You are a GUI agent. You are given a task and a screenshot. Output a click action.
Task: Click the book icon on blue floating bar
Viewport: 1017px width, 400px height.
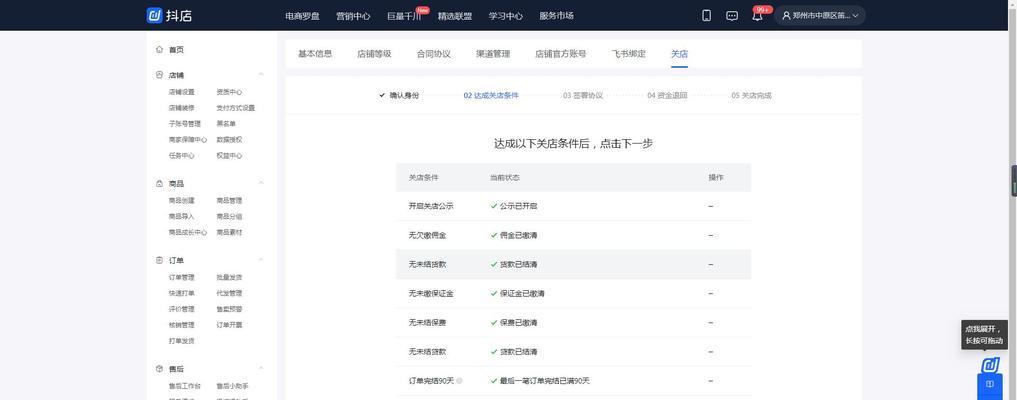pos(990,384)
